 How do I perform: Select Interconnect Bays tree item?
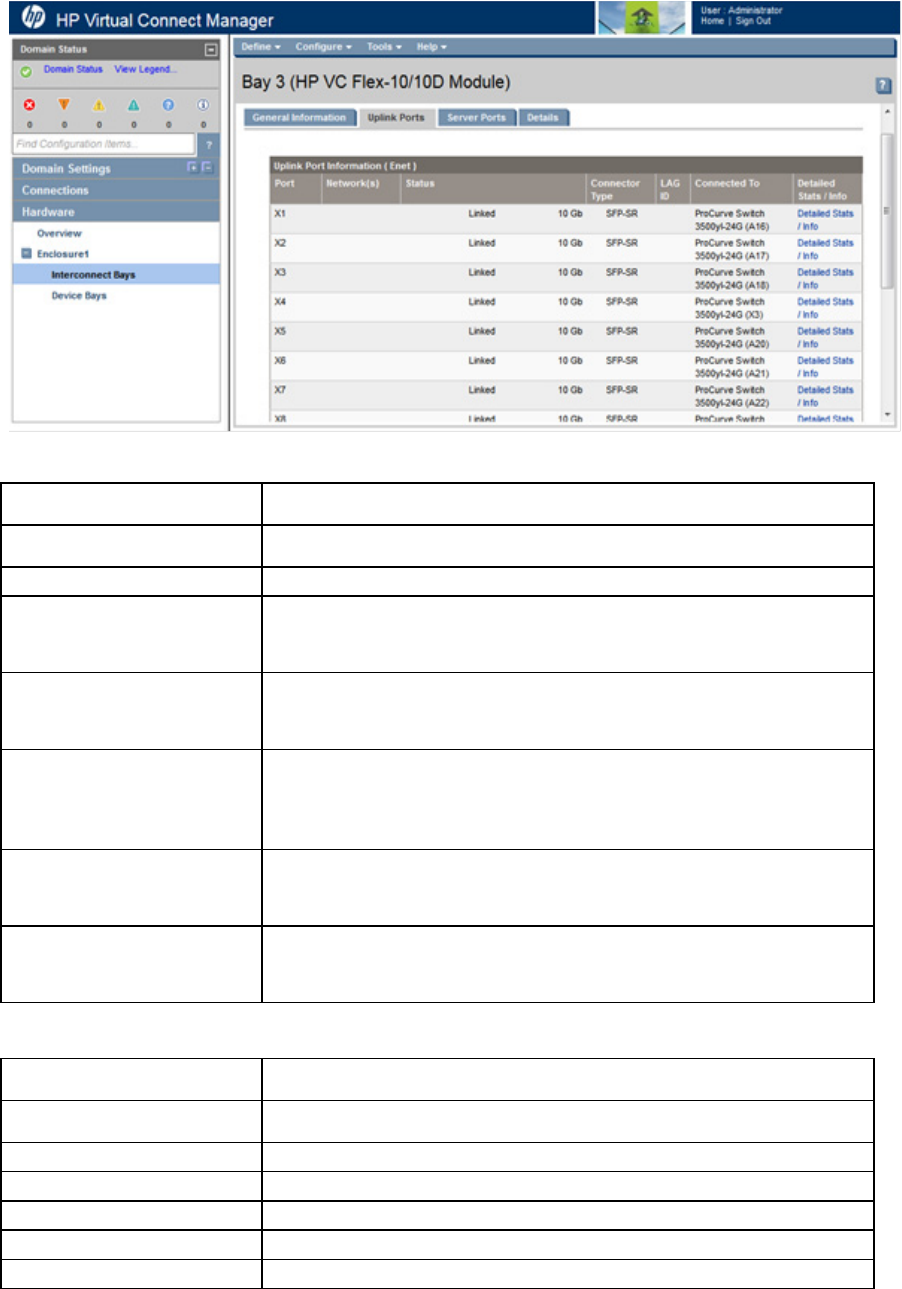(x=93, y=274)
